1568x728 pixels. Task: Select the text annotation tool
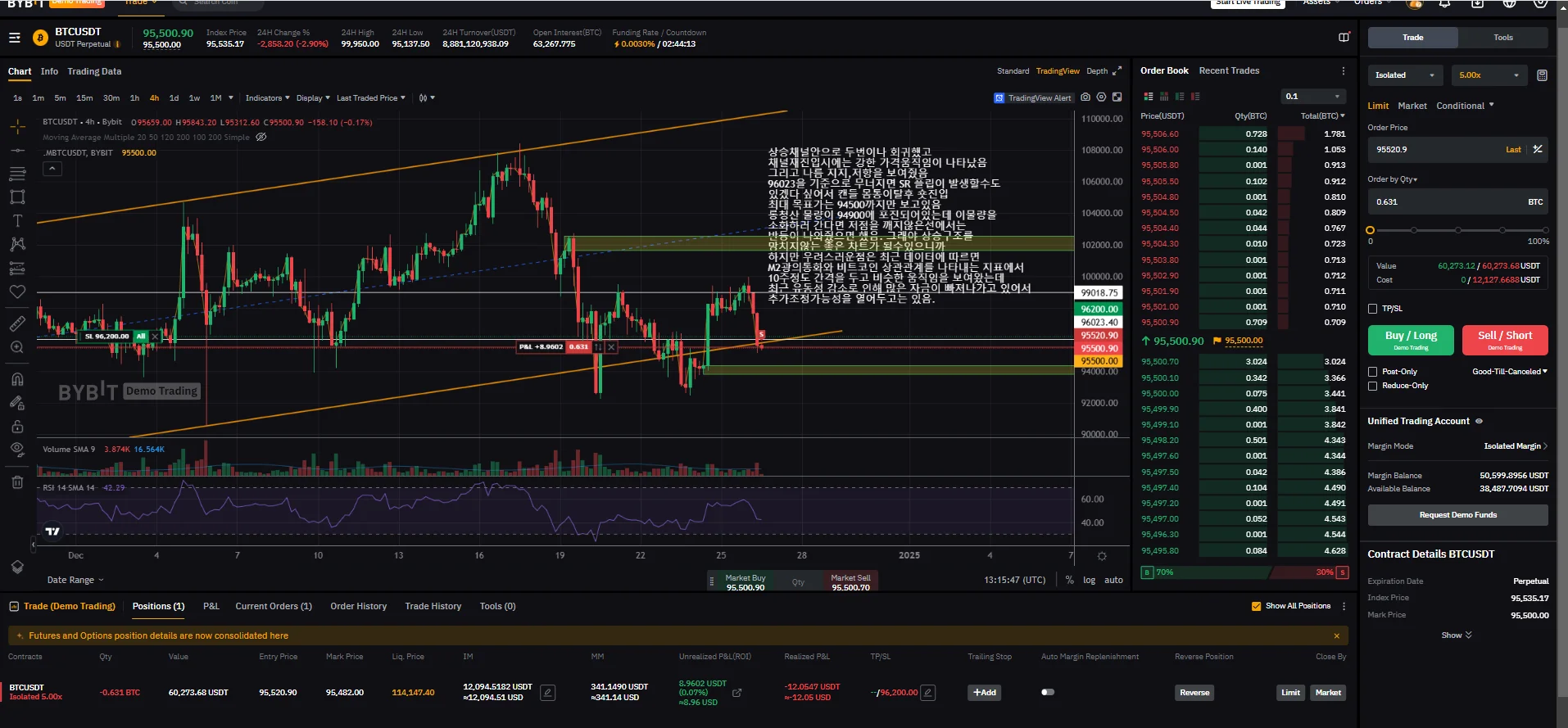(17, 221)
